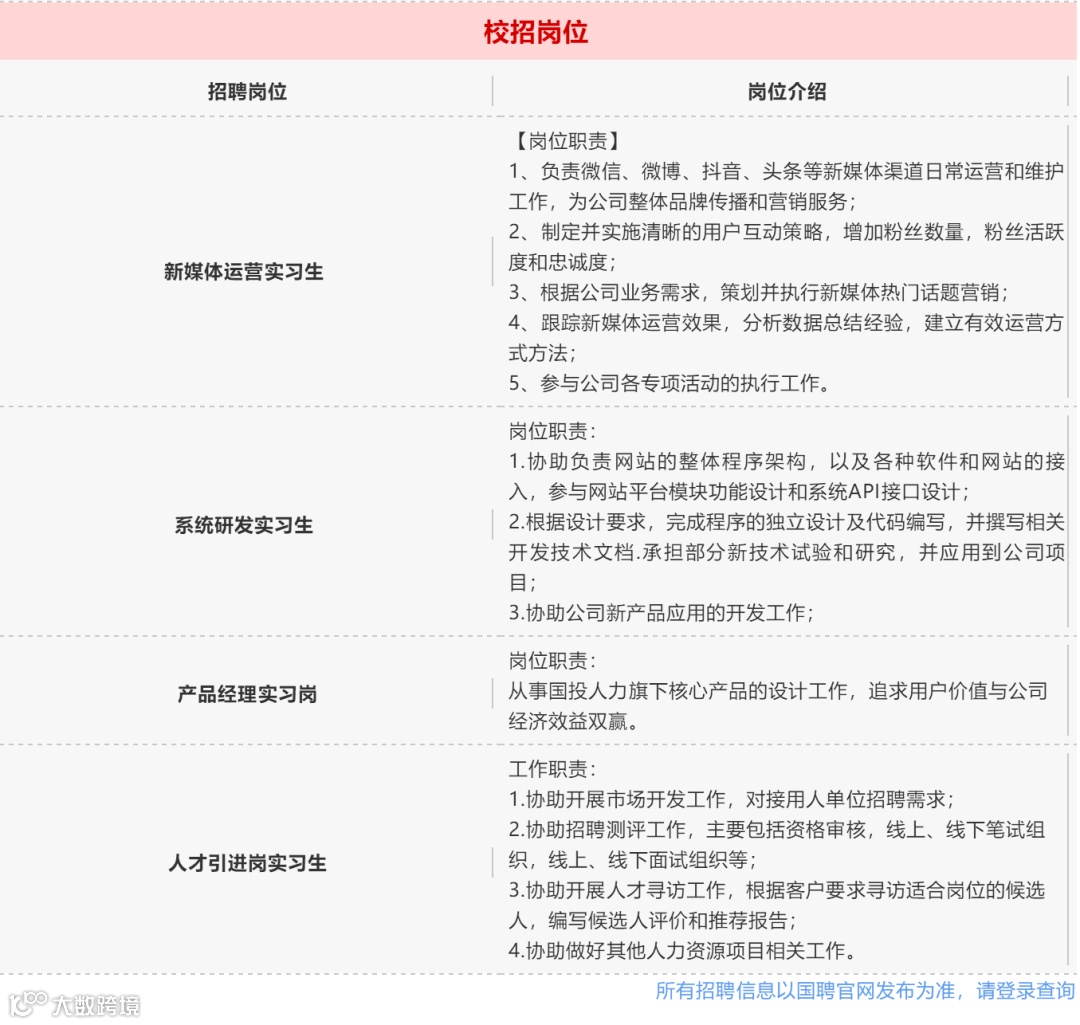Click line 5、参与公司各专项活动的执行工作
Image resolution: width=1080 pixels, height=1025 pixels.
click(669, 383)
